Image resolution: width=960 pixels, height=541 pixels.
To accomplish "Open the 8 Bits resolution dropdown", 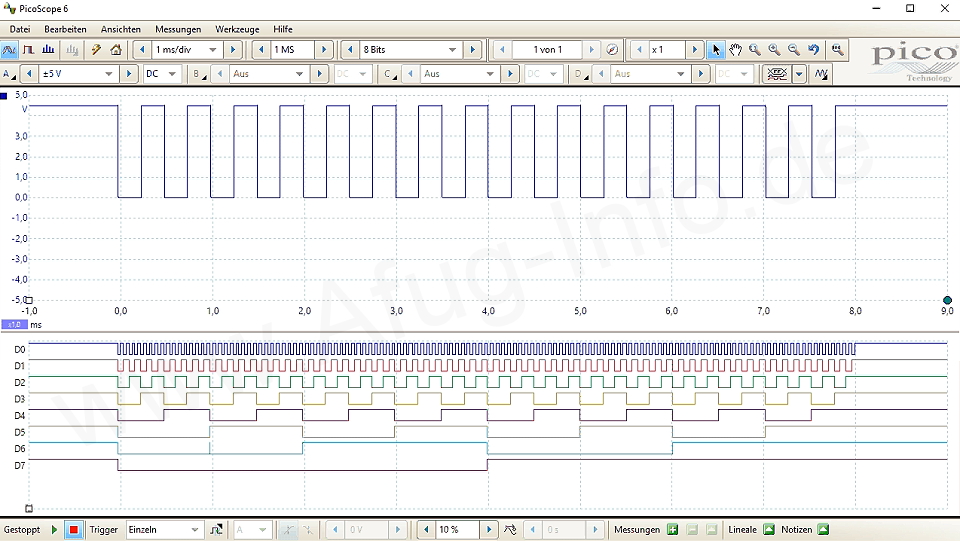I will click(x=452, y=50).
